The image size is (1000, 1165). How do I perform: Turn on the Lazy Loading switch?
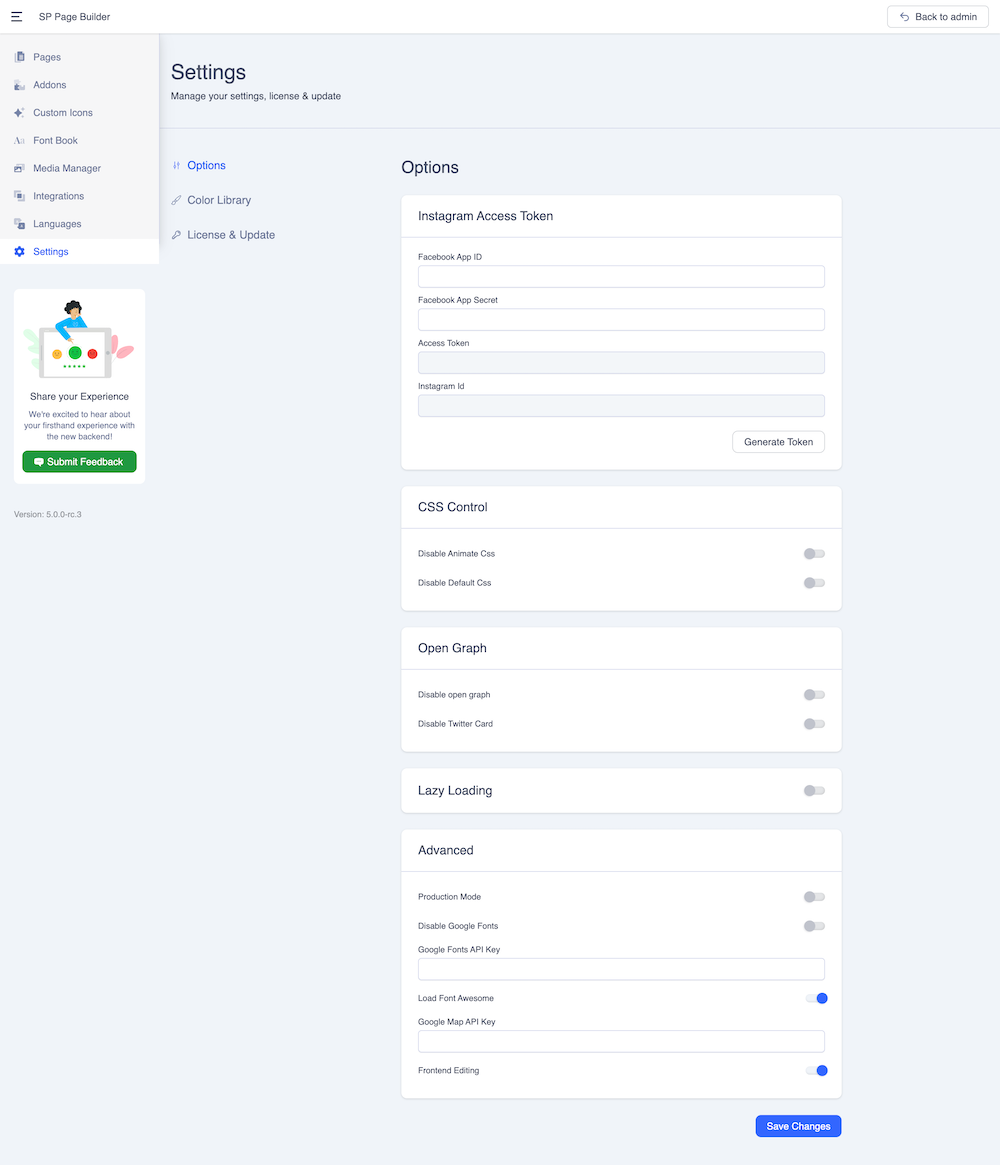pos(814,791)
